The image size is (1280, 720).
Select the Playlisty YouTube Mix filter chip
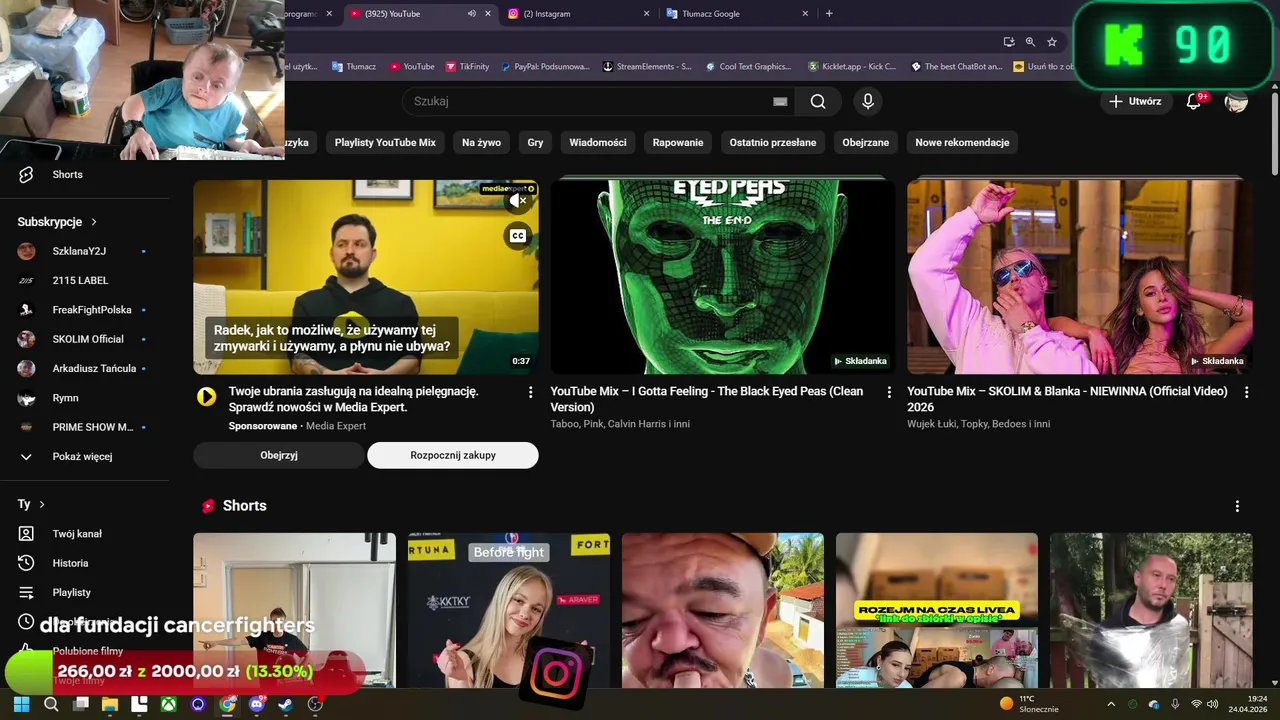(385, 142)
